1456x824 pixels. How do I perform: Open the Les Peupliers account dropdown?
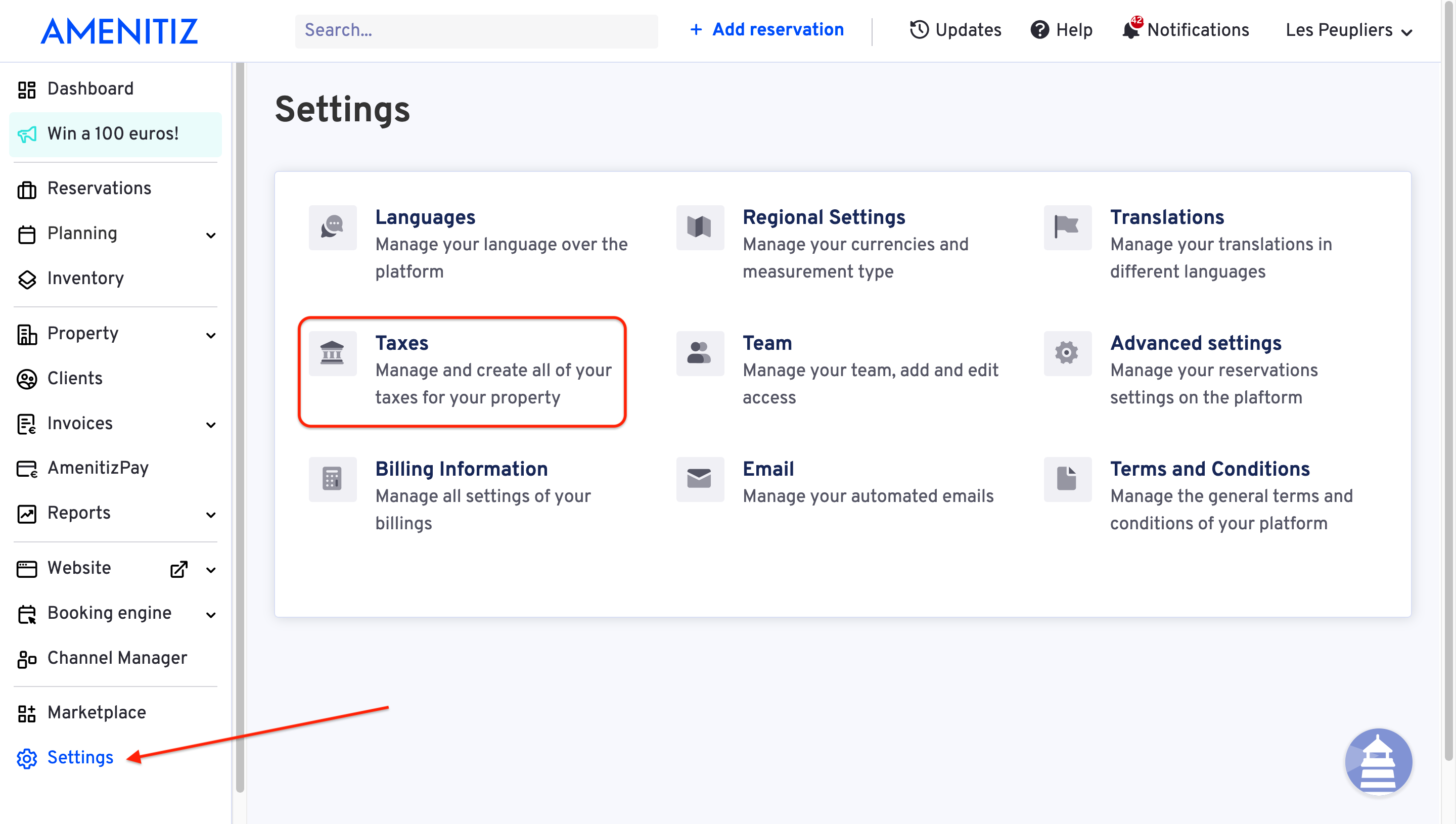pyautogui.click(x=1349, y=30)
